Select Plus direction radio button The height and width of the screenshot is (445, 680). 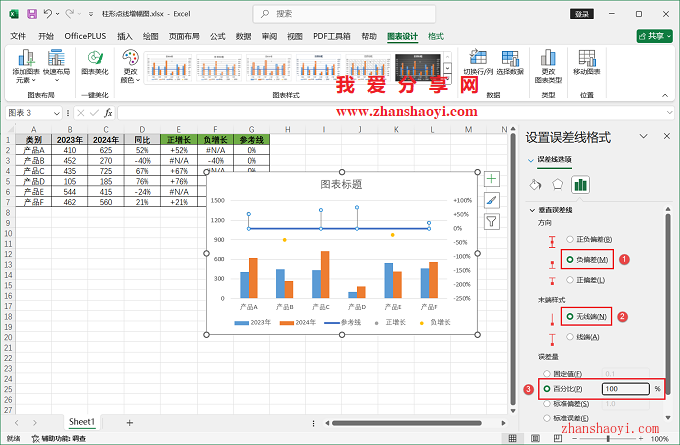pyautogui.click(x=570, y=280)
